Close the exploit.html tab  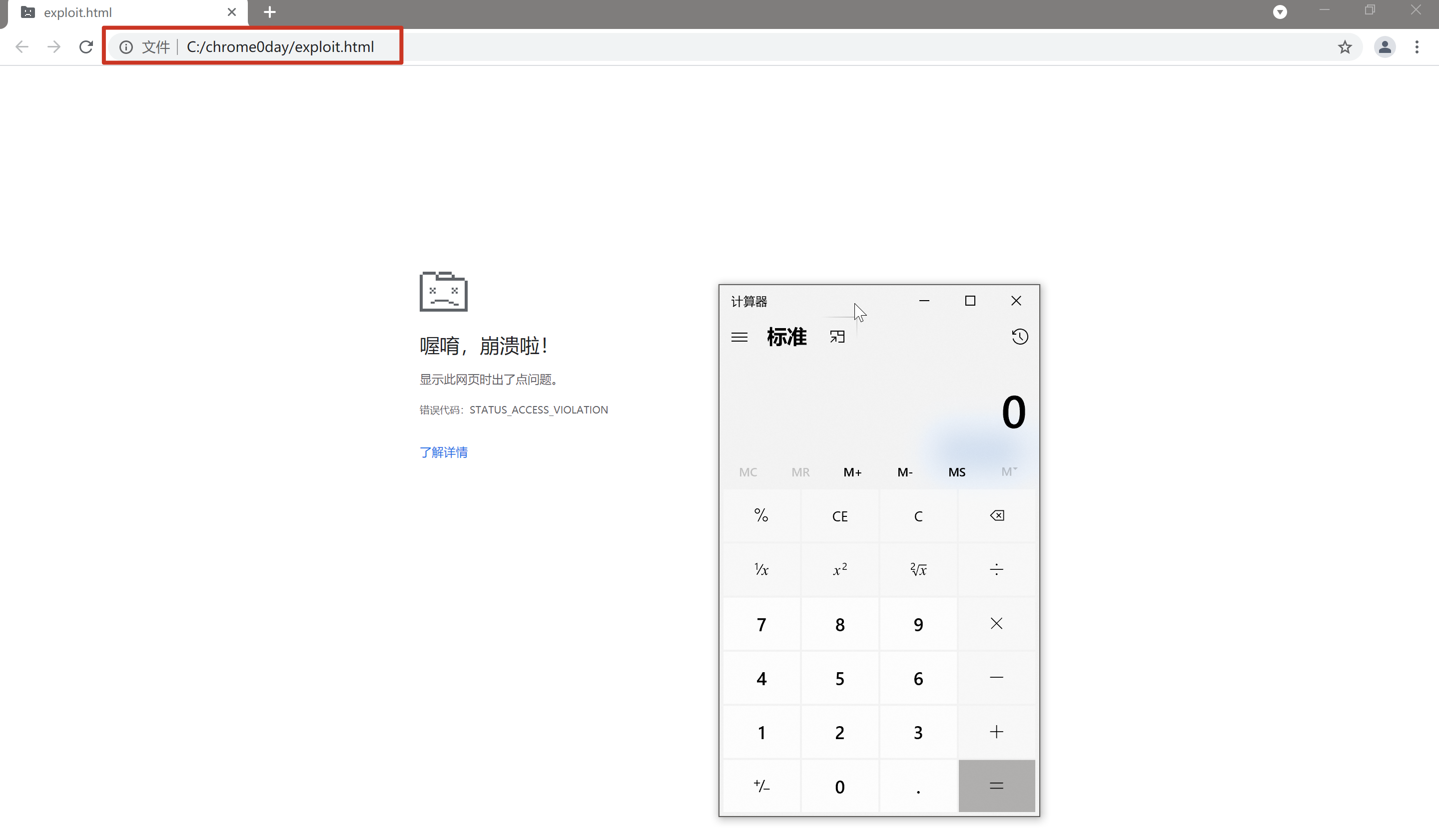(x=232, y=12)
